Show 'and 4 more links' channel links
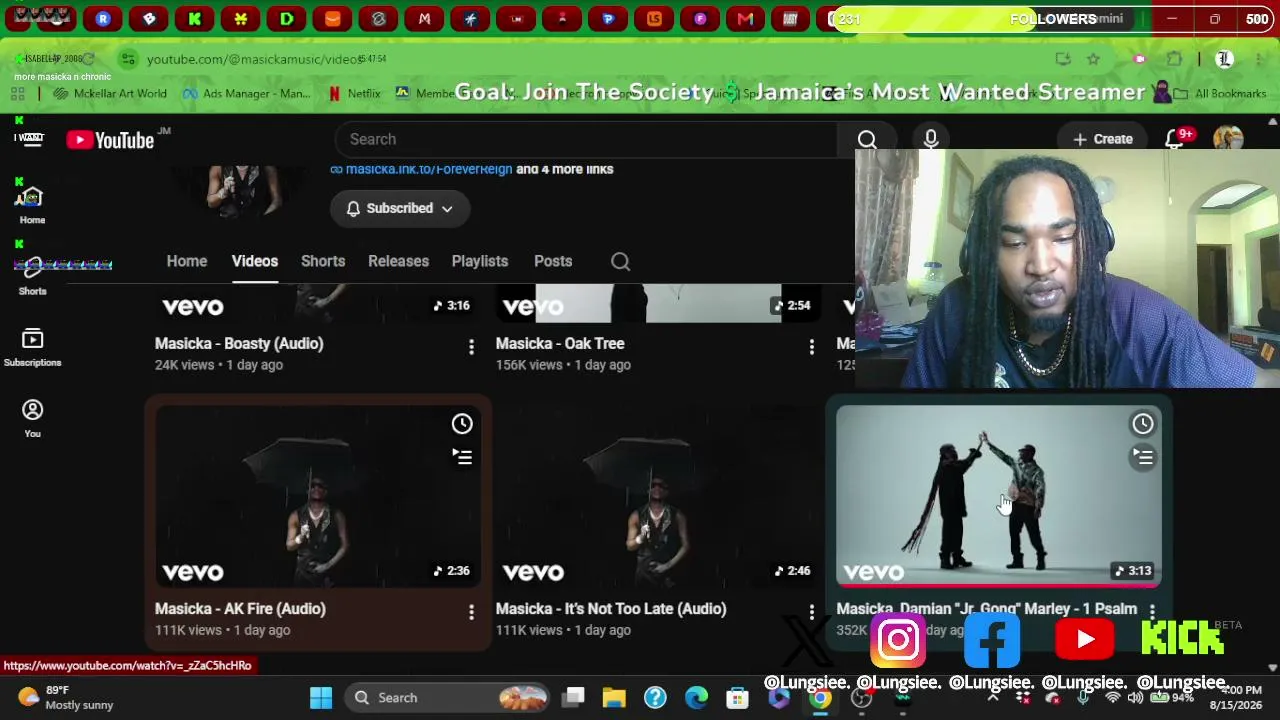The width and height of the screenshot is (1280, 720). click(x=565, y=169)
